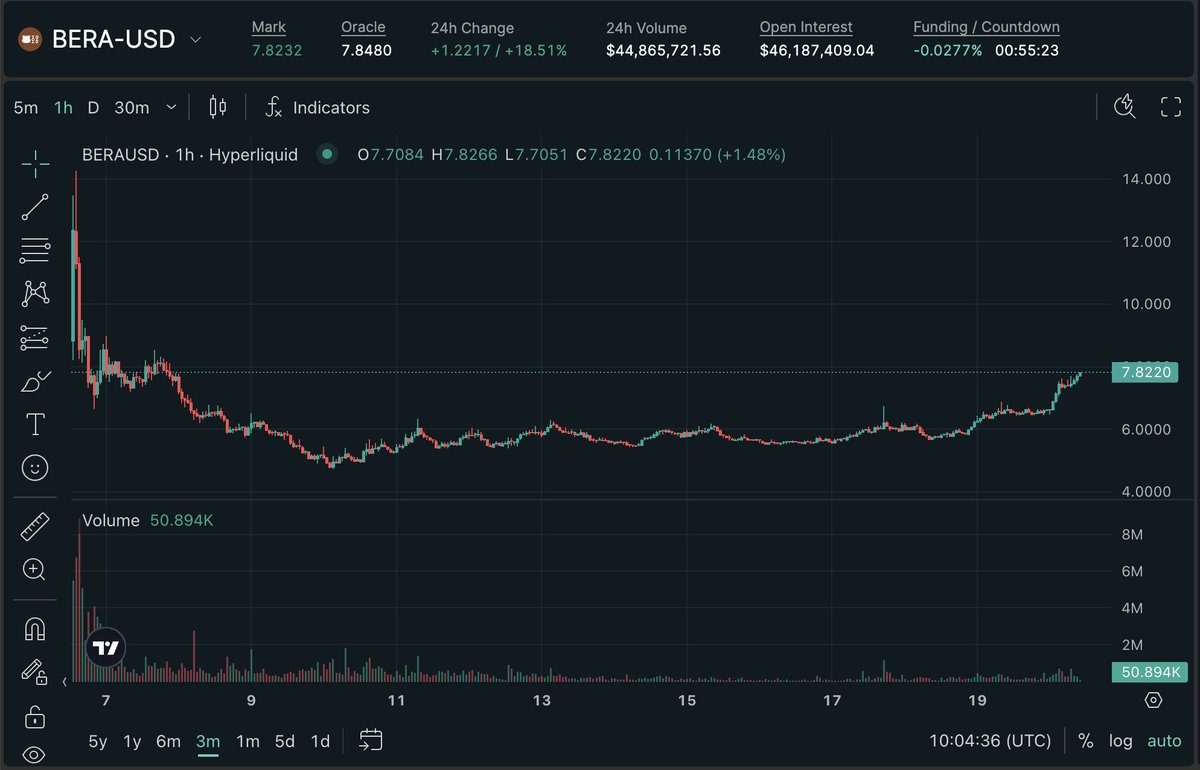Image resolution: width=1200 pixels, height=770 pixels.
Task: Activate the zoom in tool
Action: (x=35, y=570)
